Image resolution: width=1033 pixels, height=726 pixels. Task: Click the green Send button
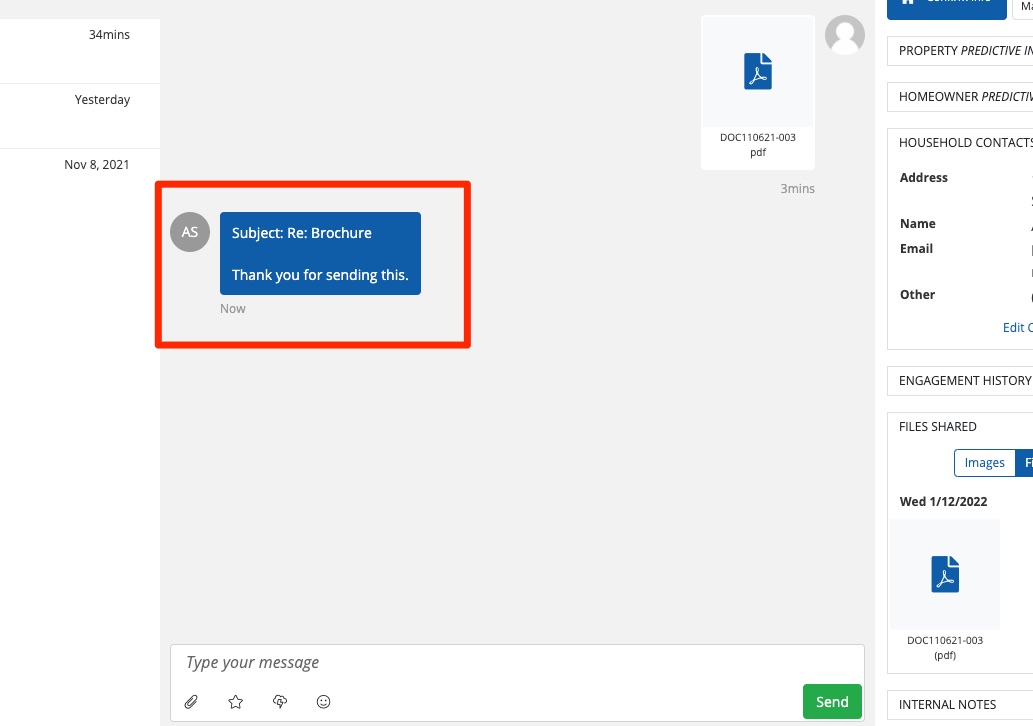pos(832,702)
